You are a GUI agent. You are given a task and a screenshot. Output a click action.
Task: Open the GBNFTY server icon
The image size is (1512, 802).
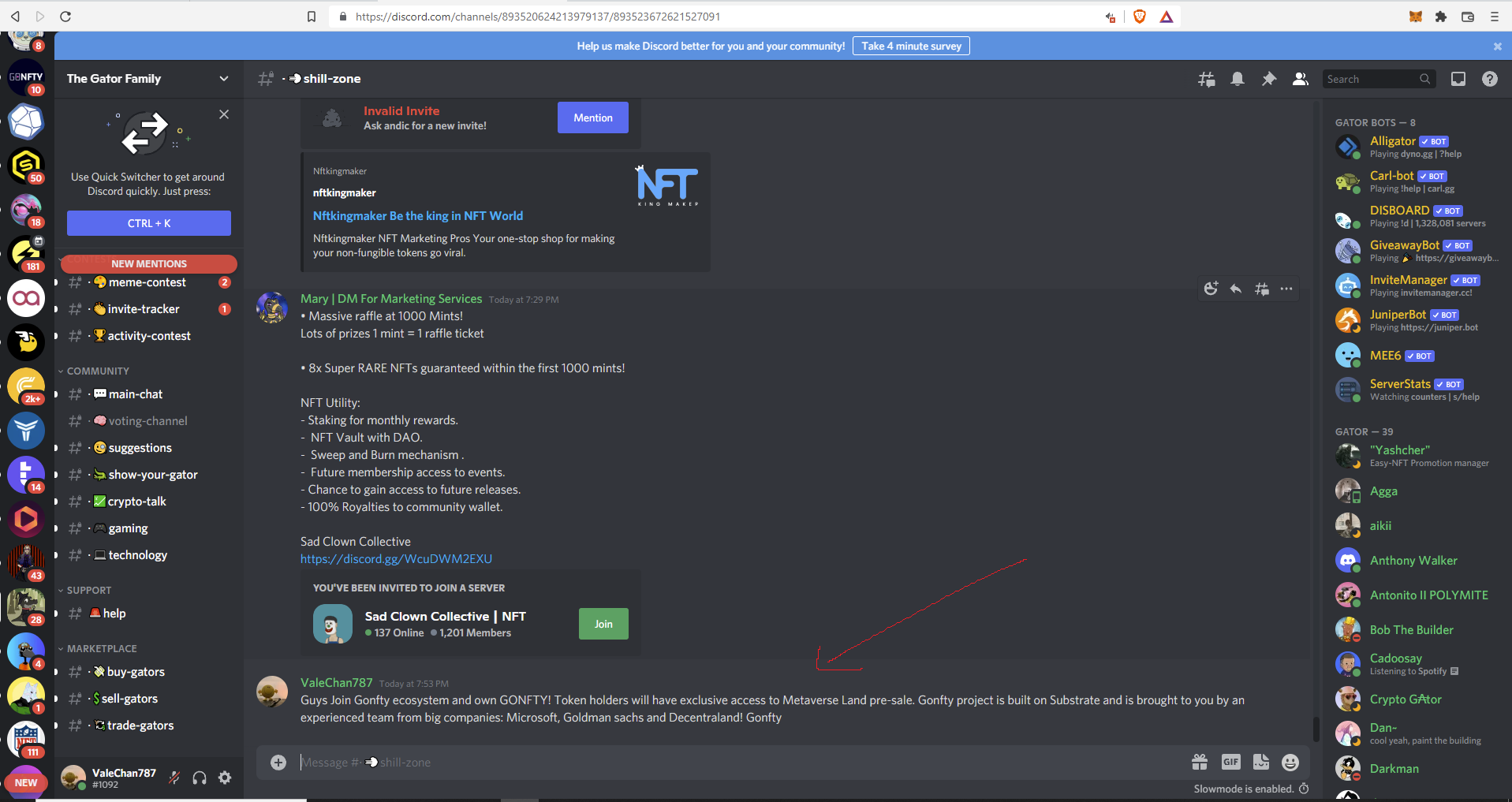click(26, 77)
